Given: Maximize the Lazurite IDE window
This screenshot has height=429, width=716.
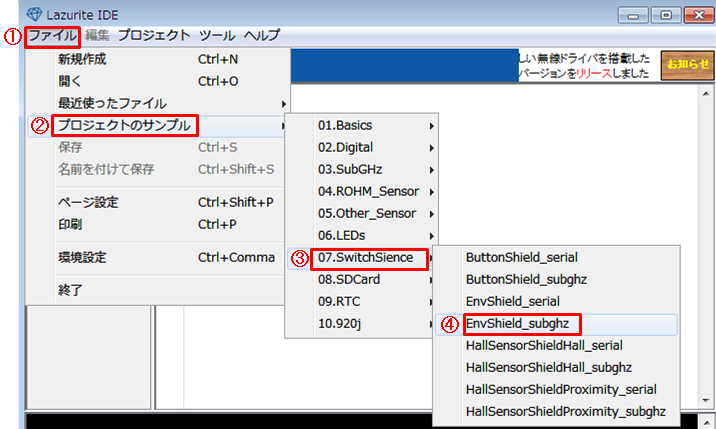Looking at the screenshot, I should (666, 16).
